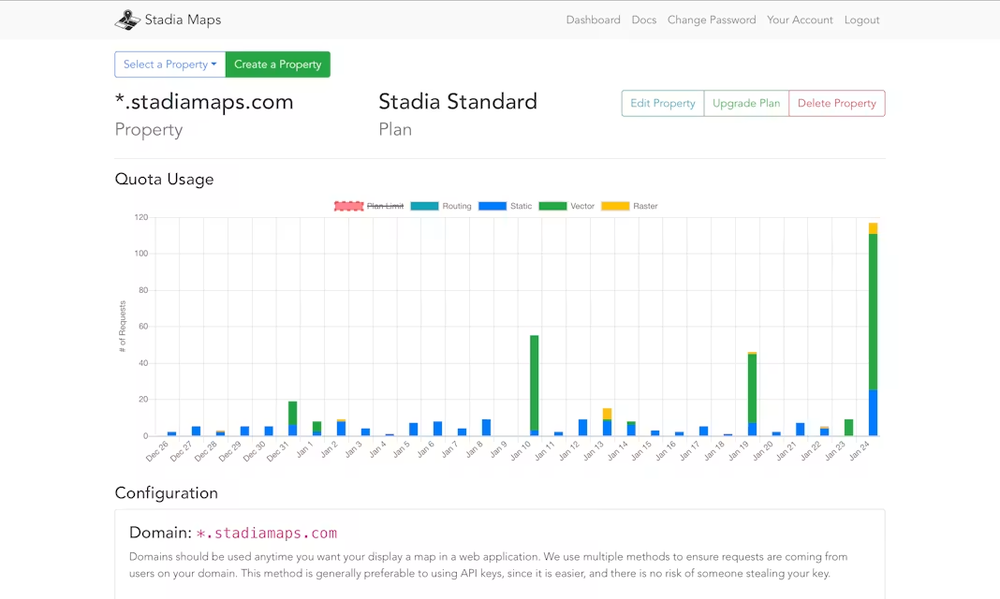The image size is (1000, 599).
Task: Click the Jan 8 chart bar
Action: [487, 427]
